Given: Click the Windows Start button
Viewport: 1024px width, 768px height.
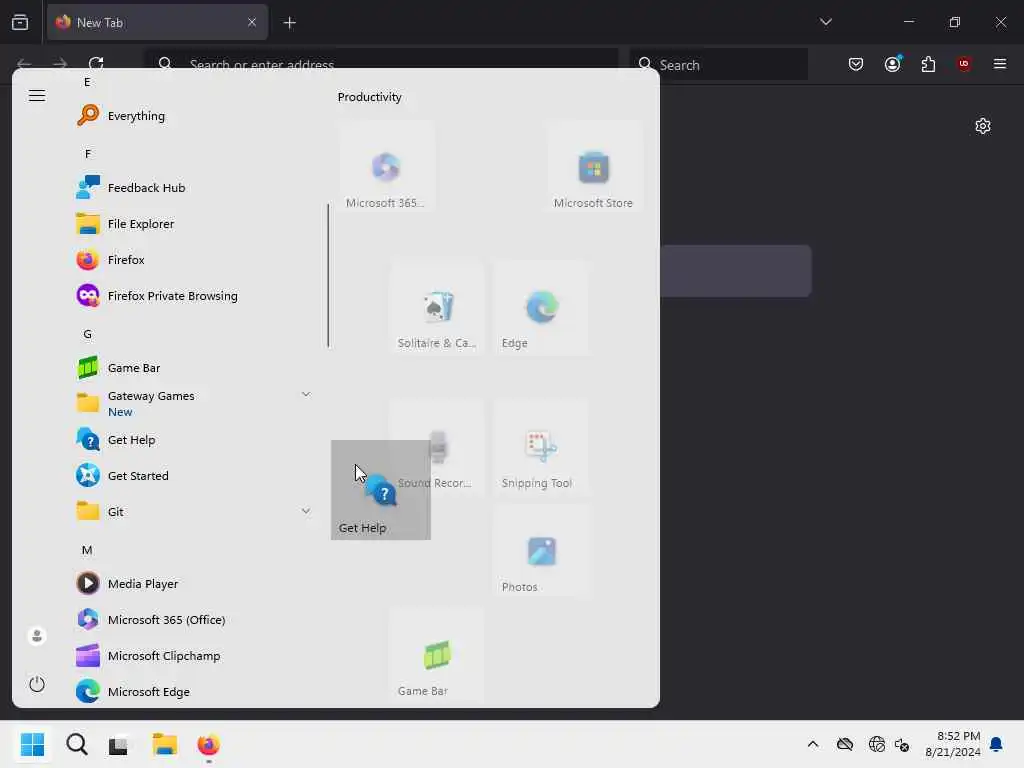Looking at the screenshot, I should (32, 744).
